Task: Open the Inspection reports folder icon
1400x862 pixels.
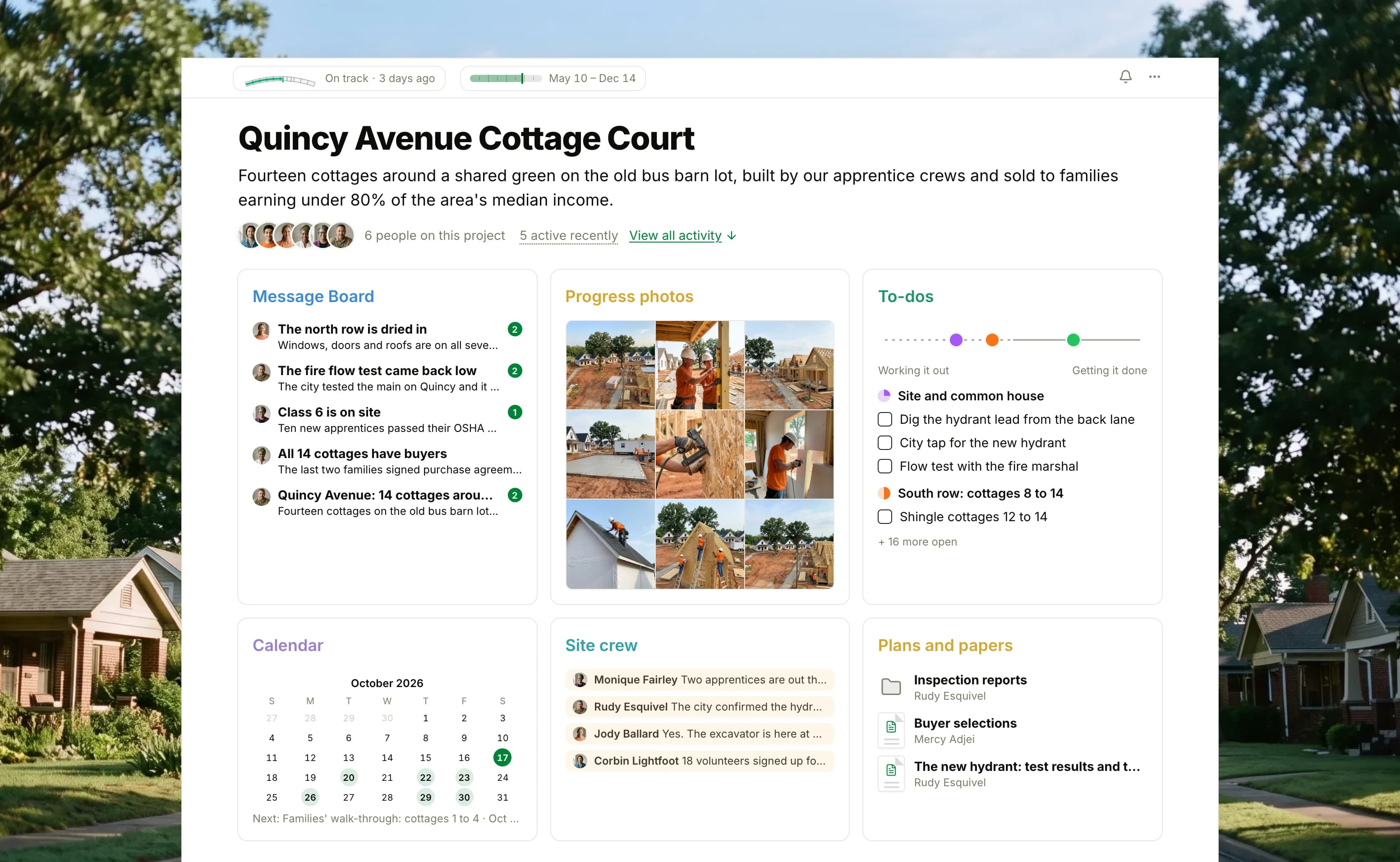Action: click(x=891, y=687)
